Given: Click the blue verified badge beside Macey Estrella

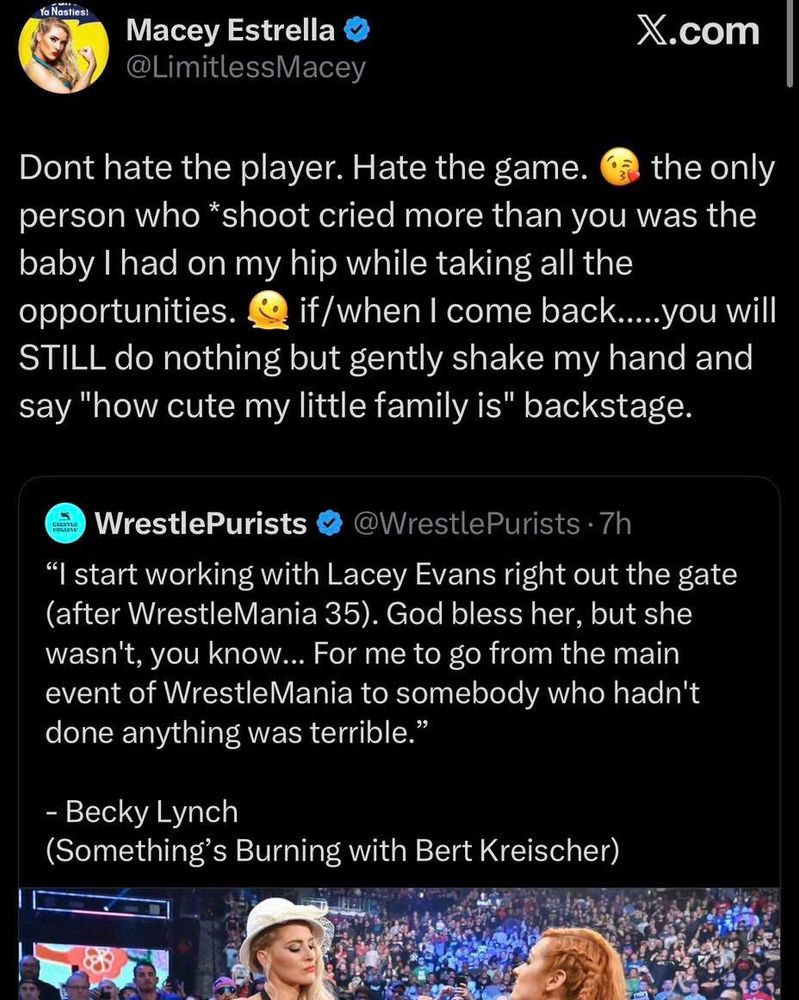Looking at the screenshot, I should click(357, 31).
